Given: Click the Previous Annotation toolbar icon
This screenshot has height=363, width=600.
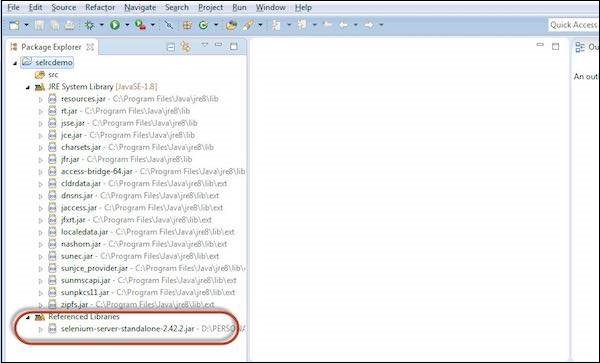Looking at the screenshot, I should pyautogui.click(x=302, y=25).
